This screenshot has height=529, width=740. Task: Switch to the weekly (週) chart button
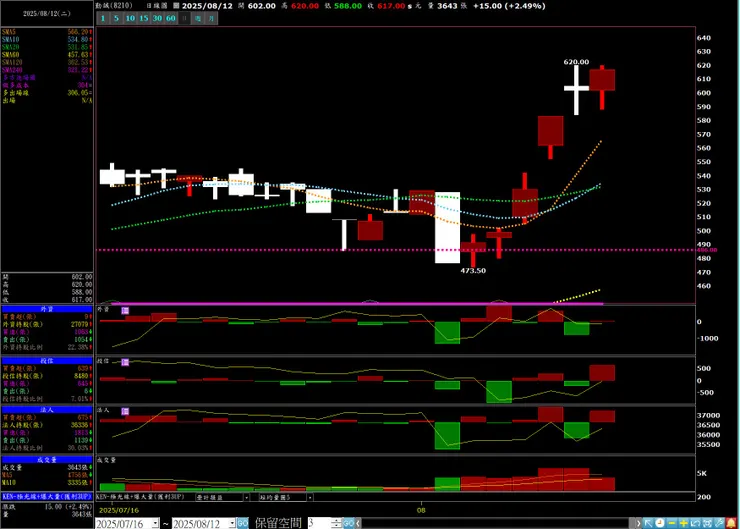pyautogui.click(x=198, y=18)
